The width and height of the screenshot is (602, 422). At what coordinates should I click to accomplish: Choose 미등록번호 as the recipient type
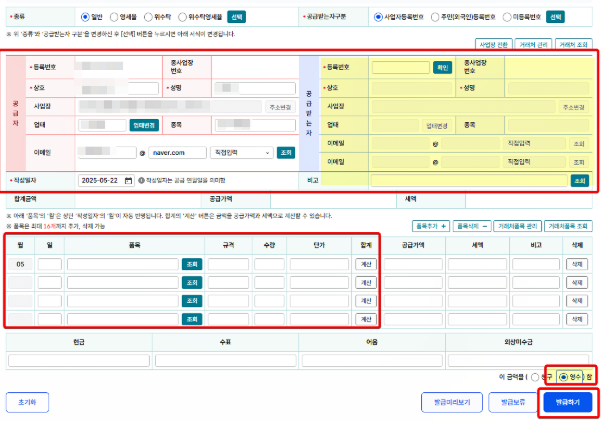[507, 17]
